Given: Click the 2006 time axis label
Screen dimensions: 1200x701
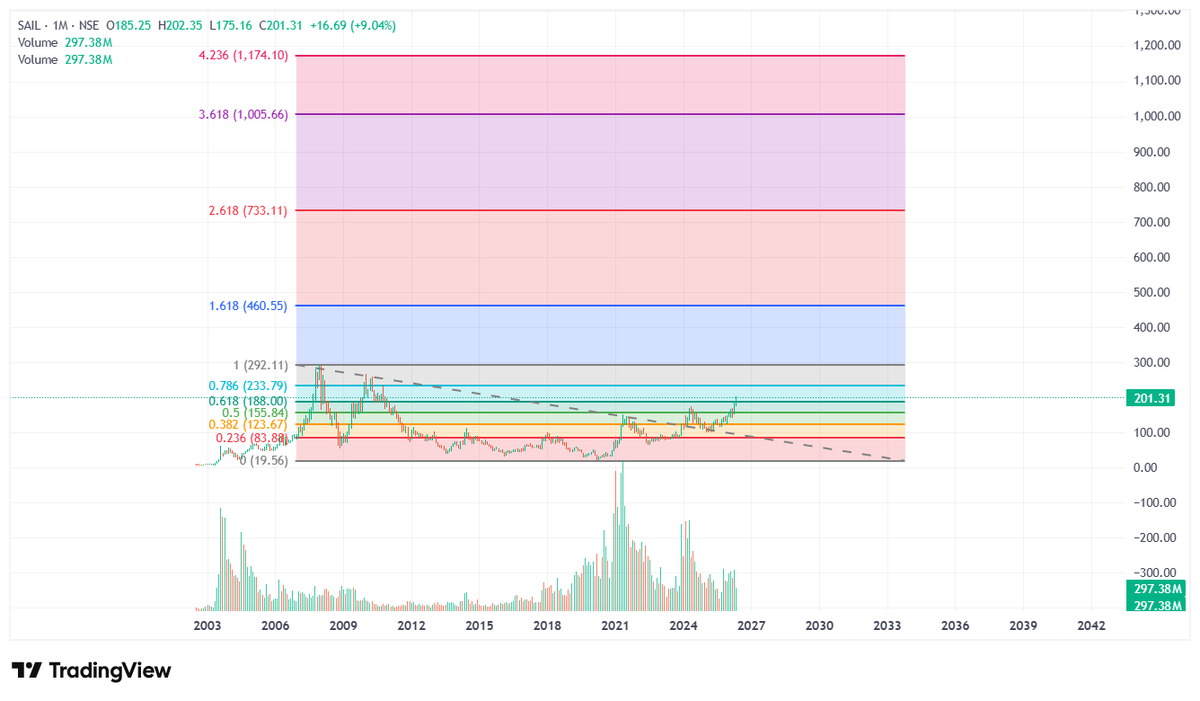Looking at the screenshot, I should coord(275,625).
